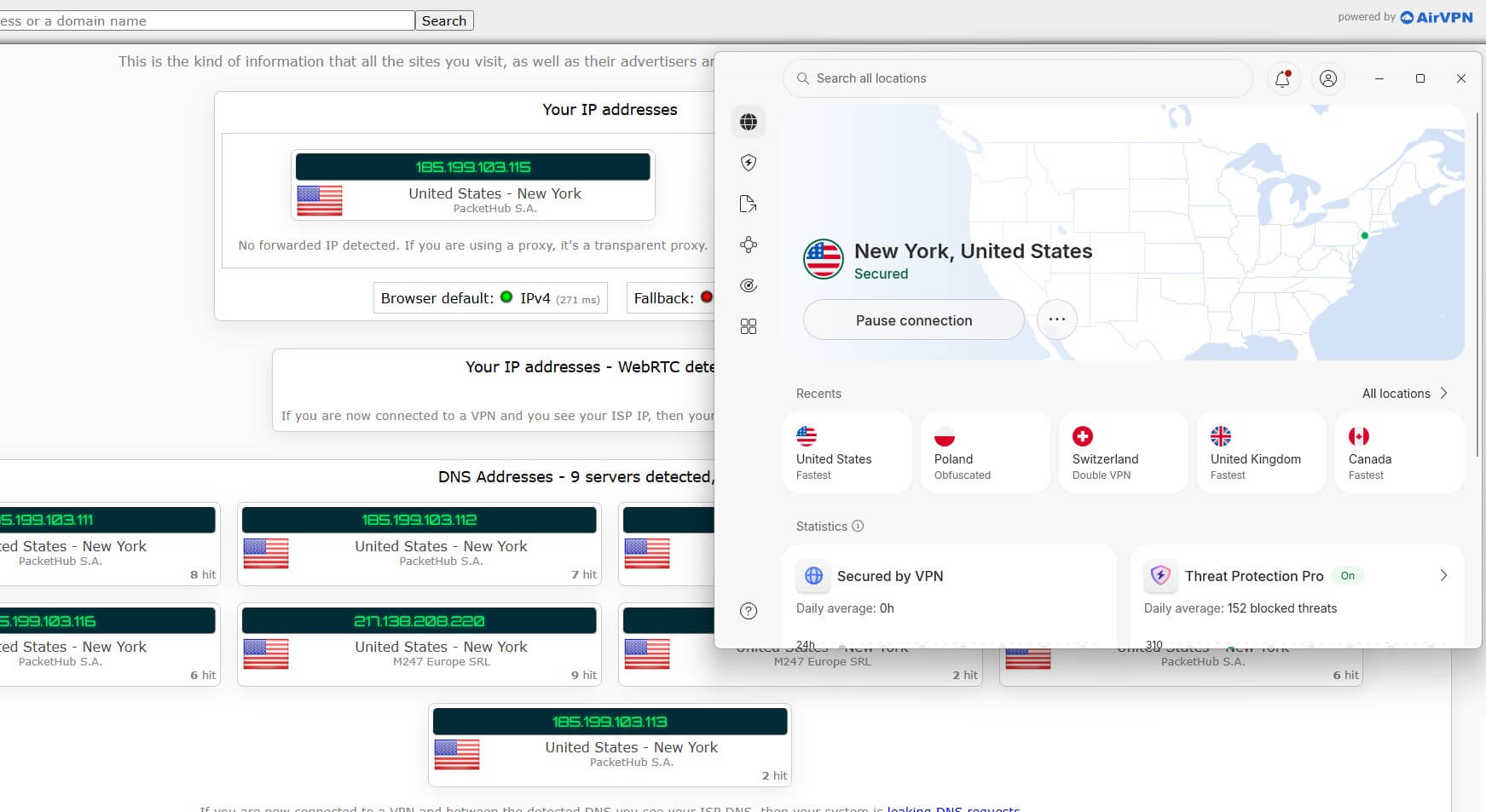Viewport: 1486px width, 812px height.
Task: Click the Secured by VPN globe icon
Action: click(x=814, y=576)
